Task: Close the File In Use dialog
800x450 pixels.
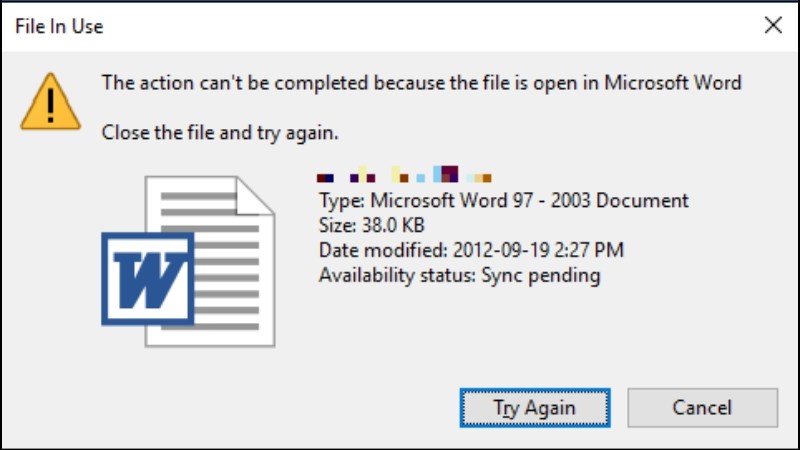Action: [x=773, y=25]
